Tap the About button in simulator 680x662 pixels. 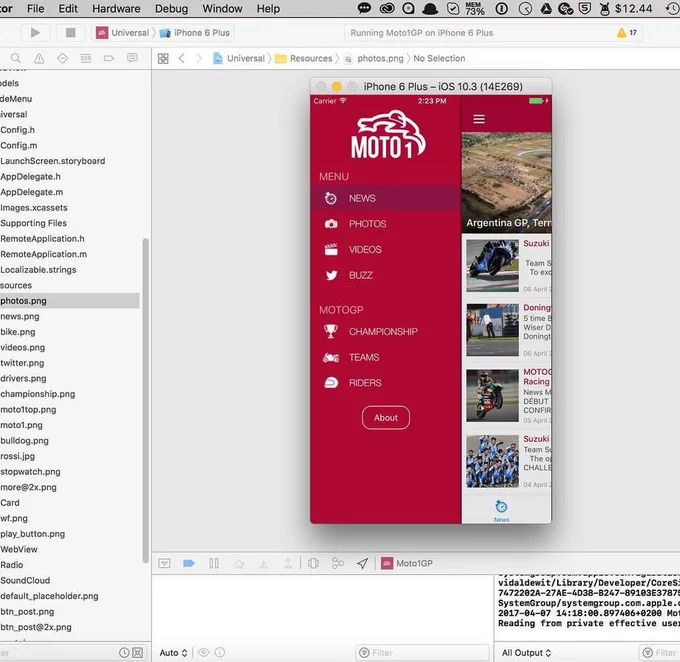pyautogui.click(x=386, y=417)
